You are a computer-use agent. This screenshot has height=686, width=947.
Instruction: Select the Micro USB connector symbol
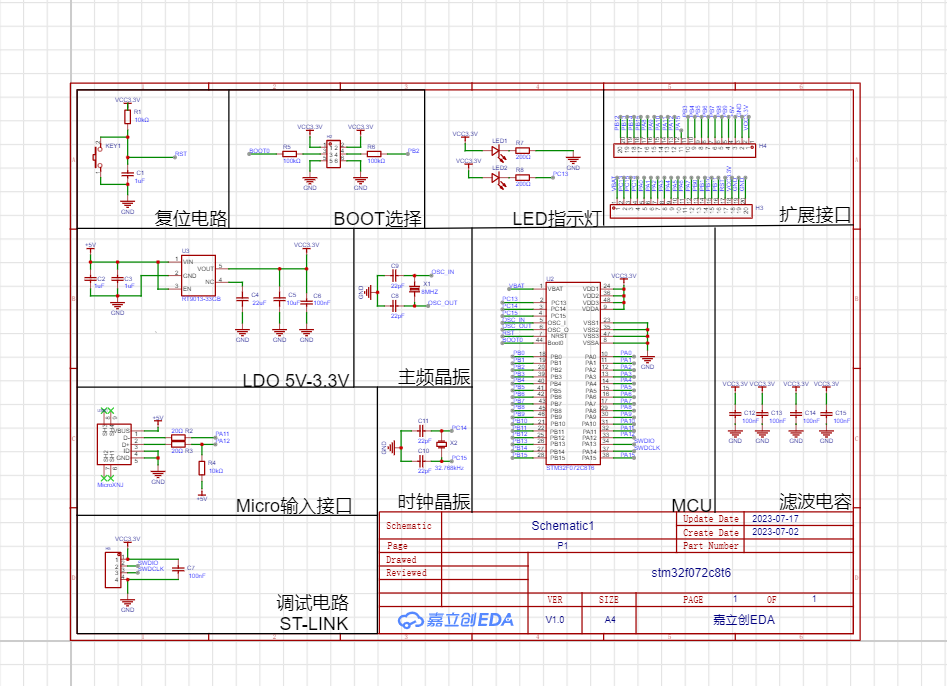point(106,444)
